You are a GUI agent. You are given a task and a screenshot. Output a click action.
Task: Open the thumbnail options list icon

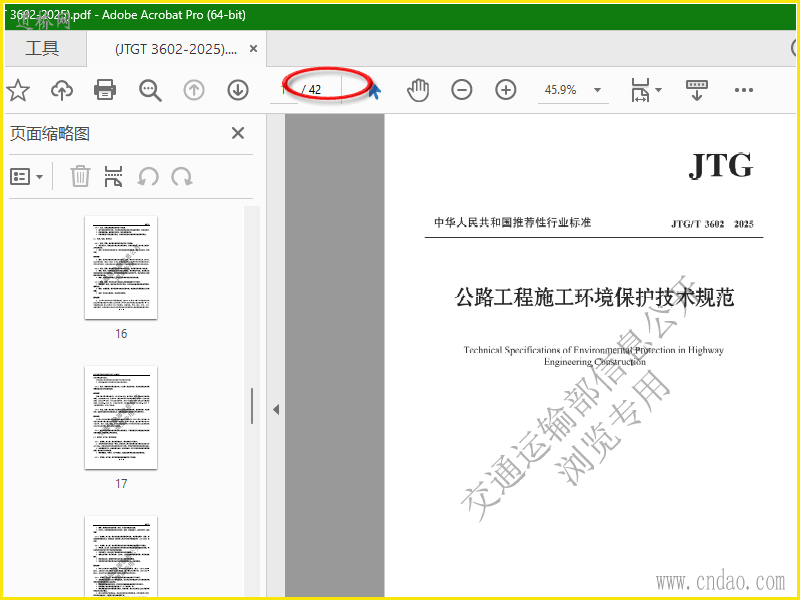(x=20, y=177)
